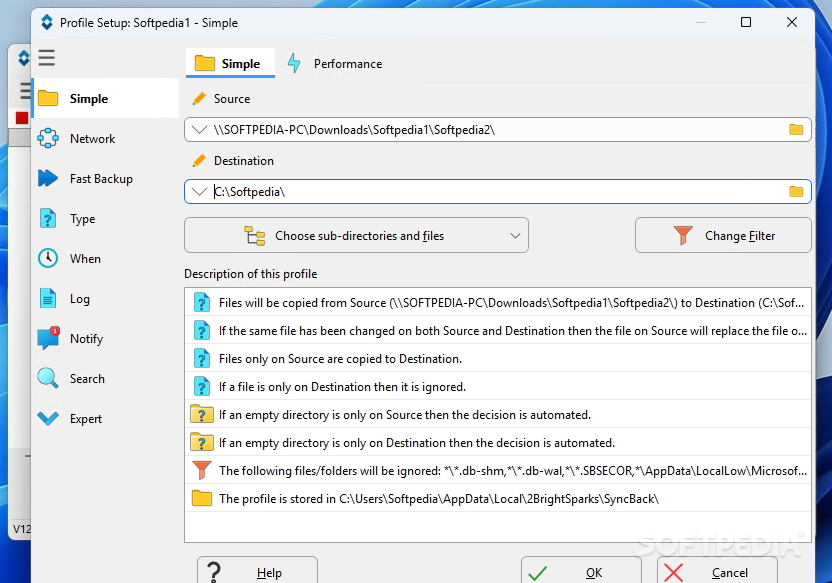Click the Log document icon
832x583 pixels.
click(x=48, y=298)
